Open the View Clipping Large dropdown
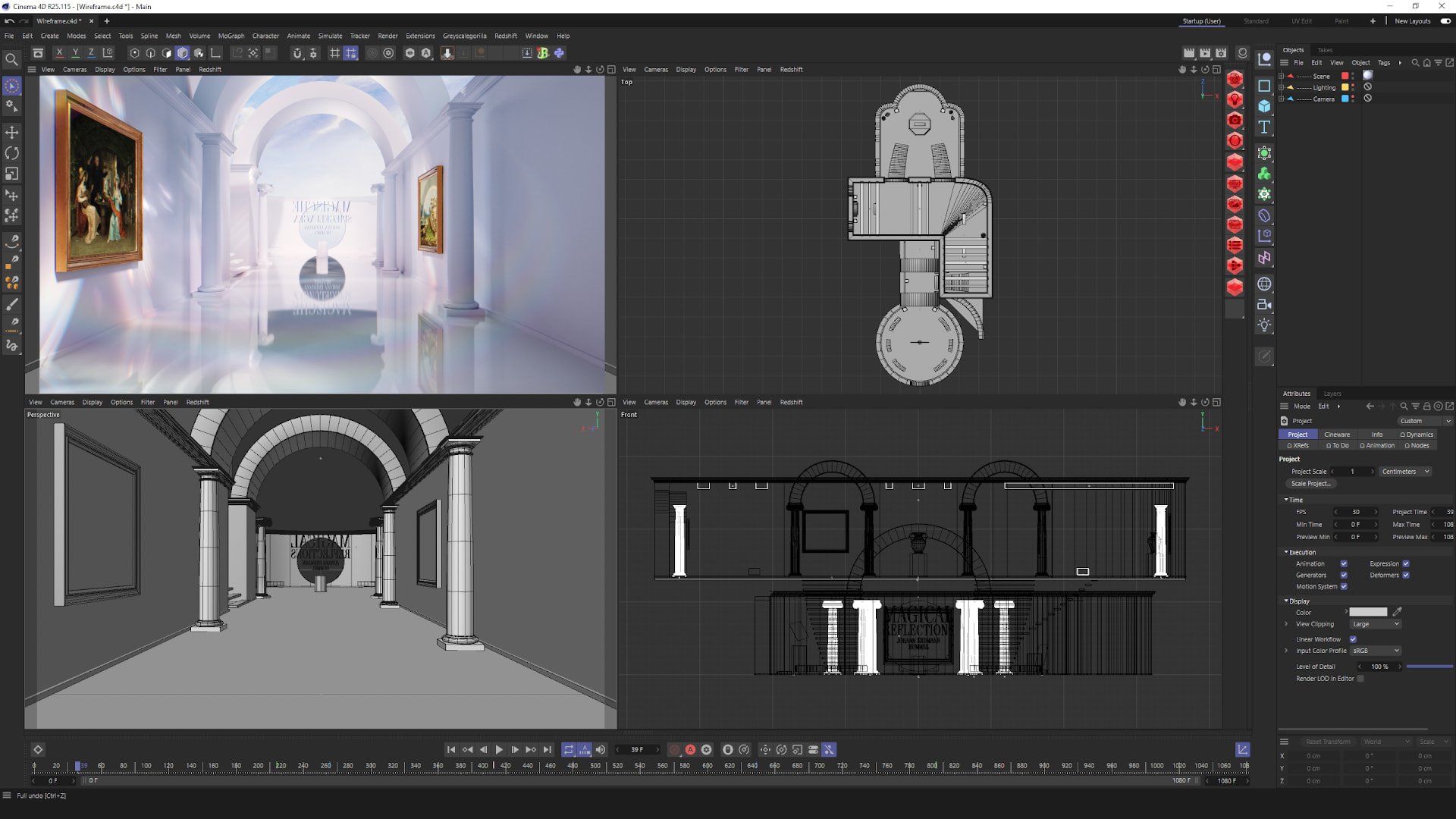The width and height of the screenshot is (1456, 819). tap(1375, 624)
